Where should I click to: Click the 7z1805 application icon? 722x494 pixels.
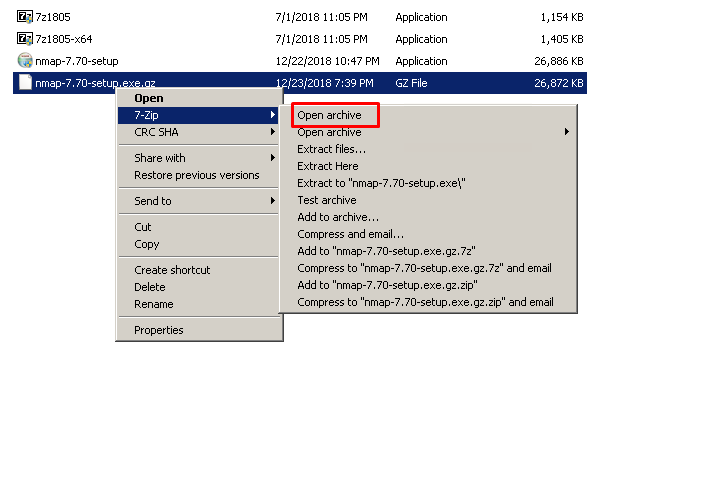(25, 17)
